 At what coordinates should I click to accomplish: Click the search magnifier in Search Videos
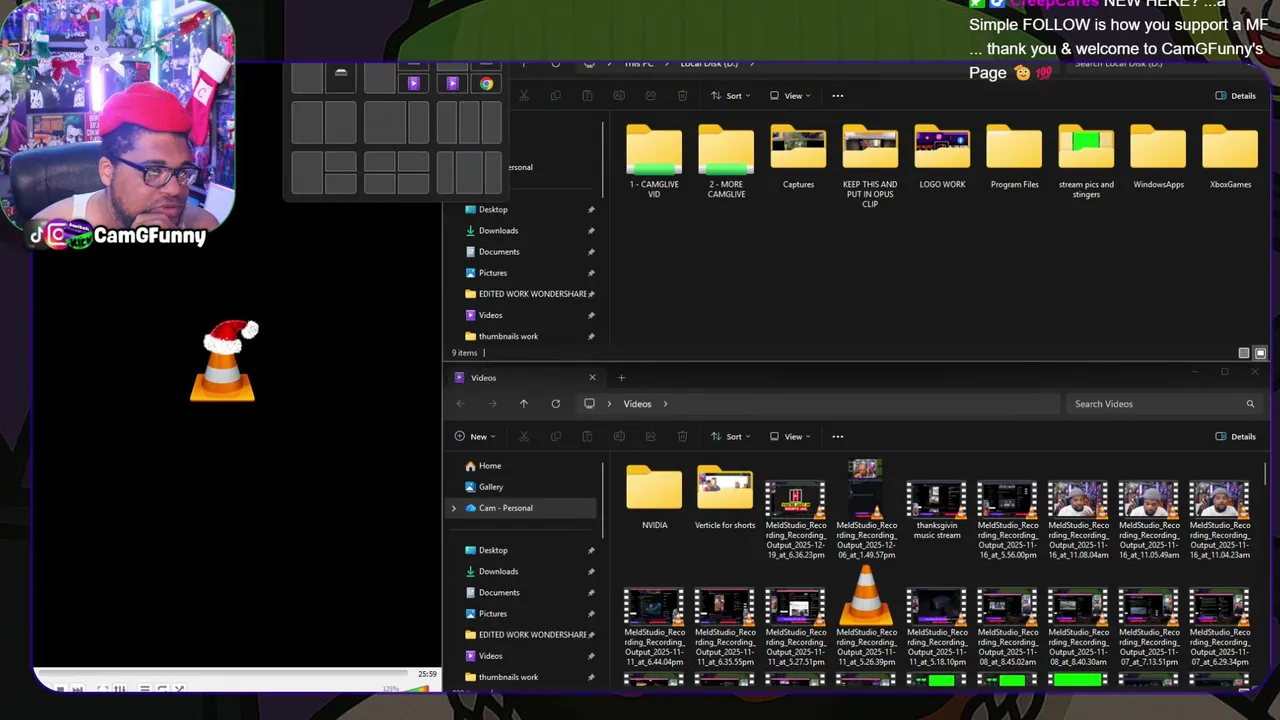1250,404
